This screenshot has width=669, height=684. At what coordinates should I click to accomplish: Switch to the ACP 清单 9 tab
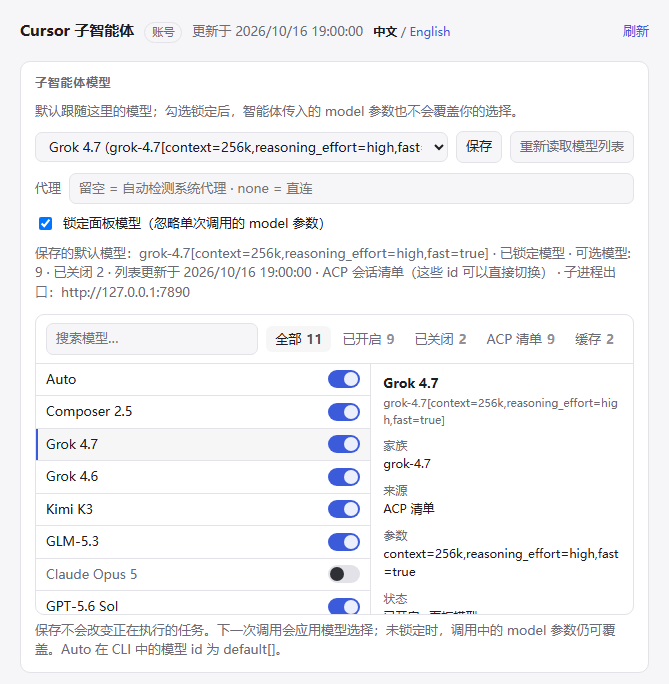[521, 339]
